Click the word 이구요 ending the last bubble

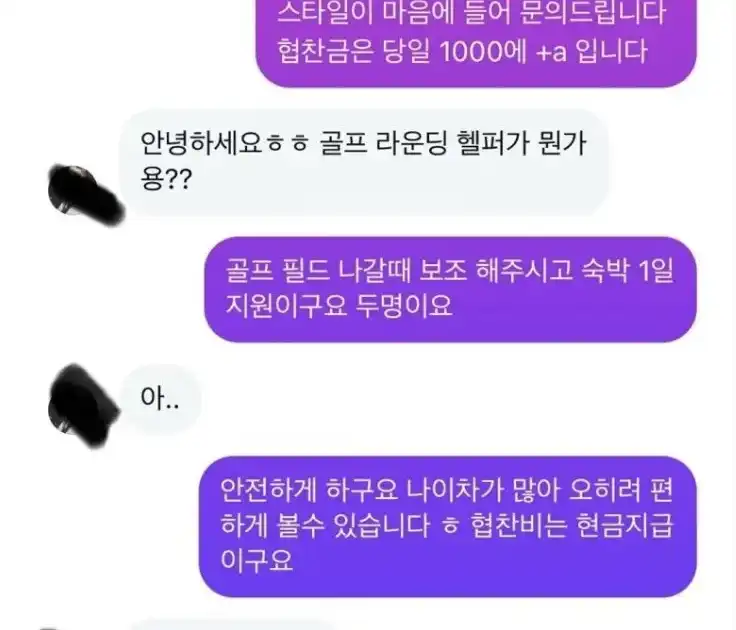257,560
